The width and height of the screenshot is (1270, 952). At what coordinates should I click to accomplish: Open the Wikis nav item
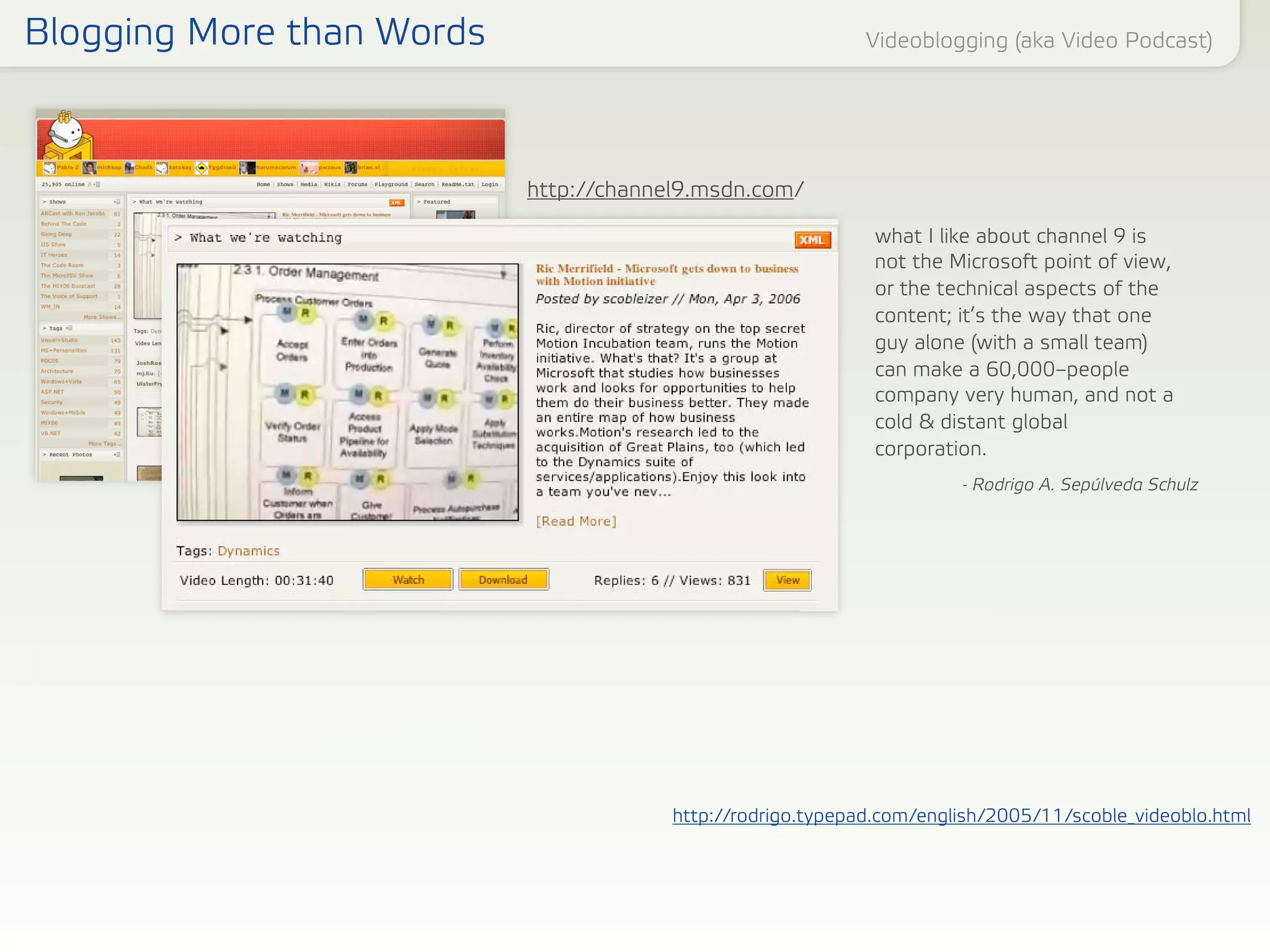332,185
